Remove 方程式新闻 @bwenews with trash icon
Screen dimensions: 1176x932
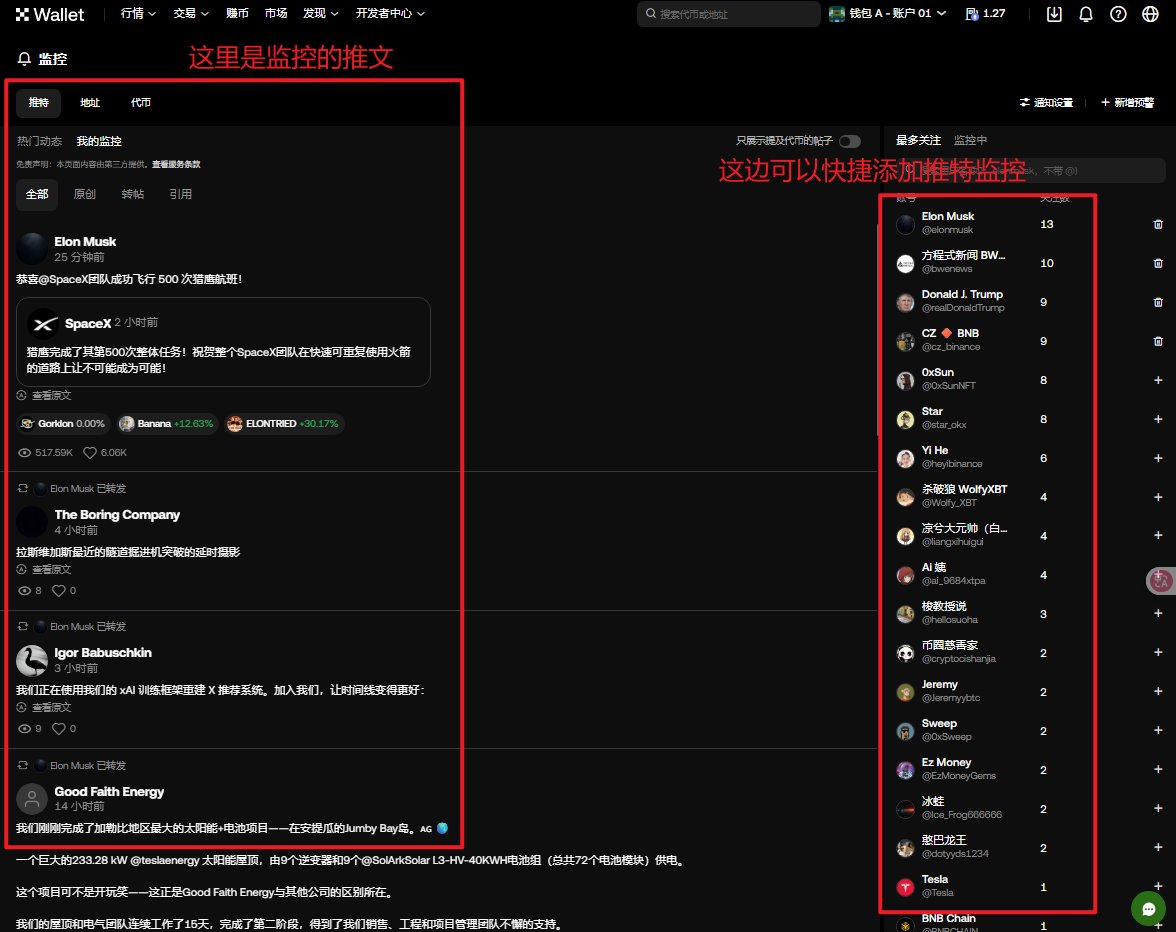(x=1158, y=263)
